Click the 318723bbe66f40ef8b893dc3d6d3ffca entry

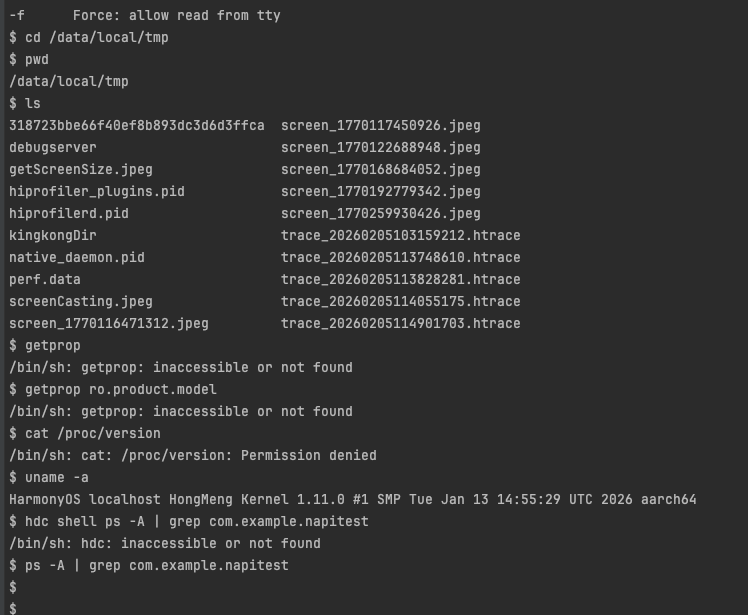(137, 125)
